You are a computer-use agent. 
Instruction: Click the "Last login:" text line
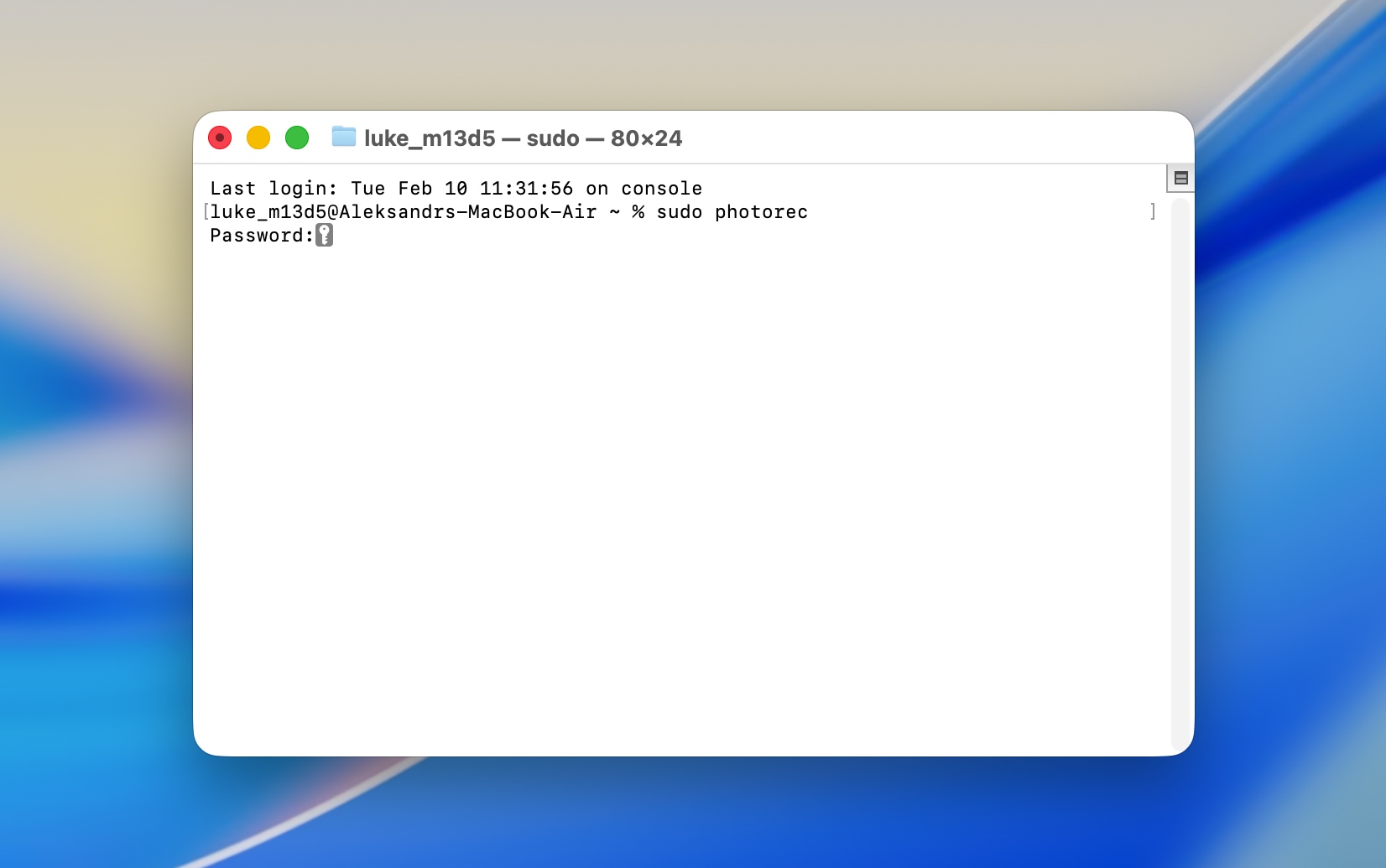pyautogui.click(x=274, y=189)
